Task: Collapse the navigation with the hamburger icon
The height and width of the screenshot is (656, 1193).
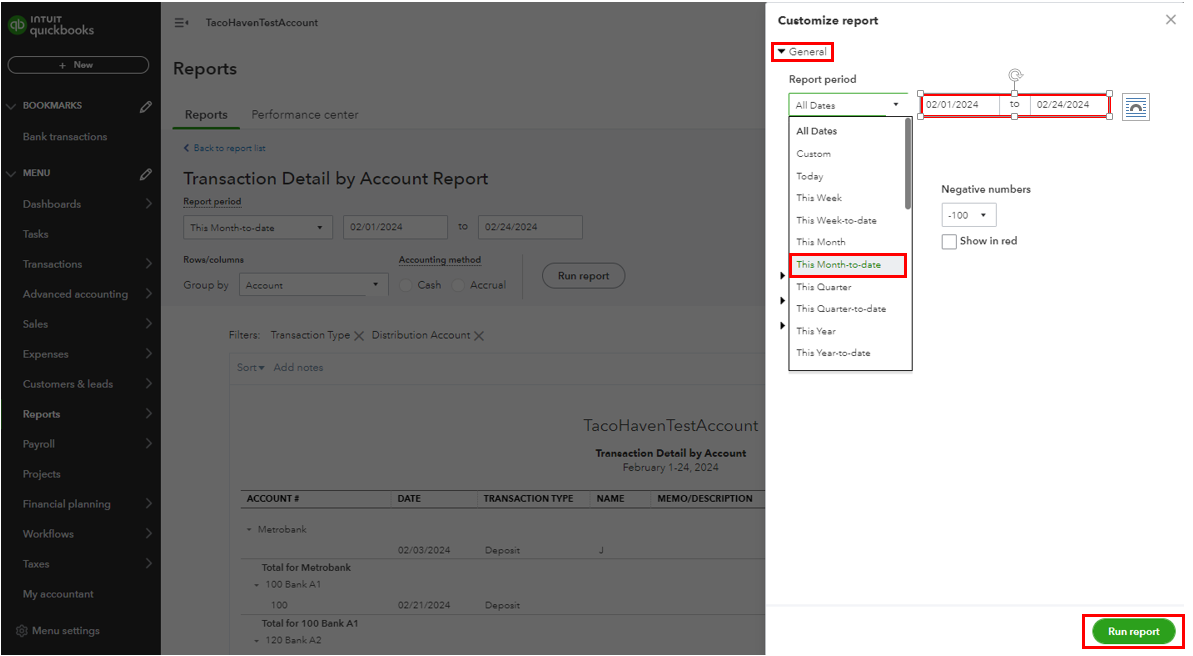Action: click(x=181, y=23)
